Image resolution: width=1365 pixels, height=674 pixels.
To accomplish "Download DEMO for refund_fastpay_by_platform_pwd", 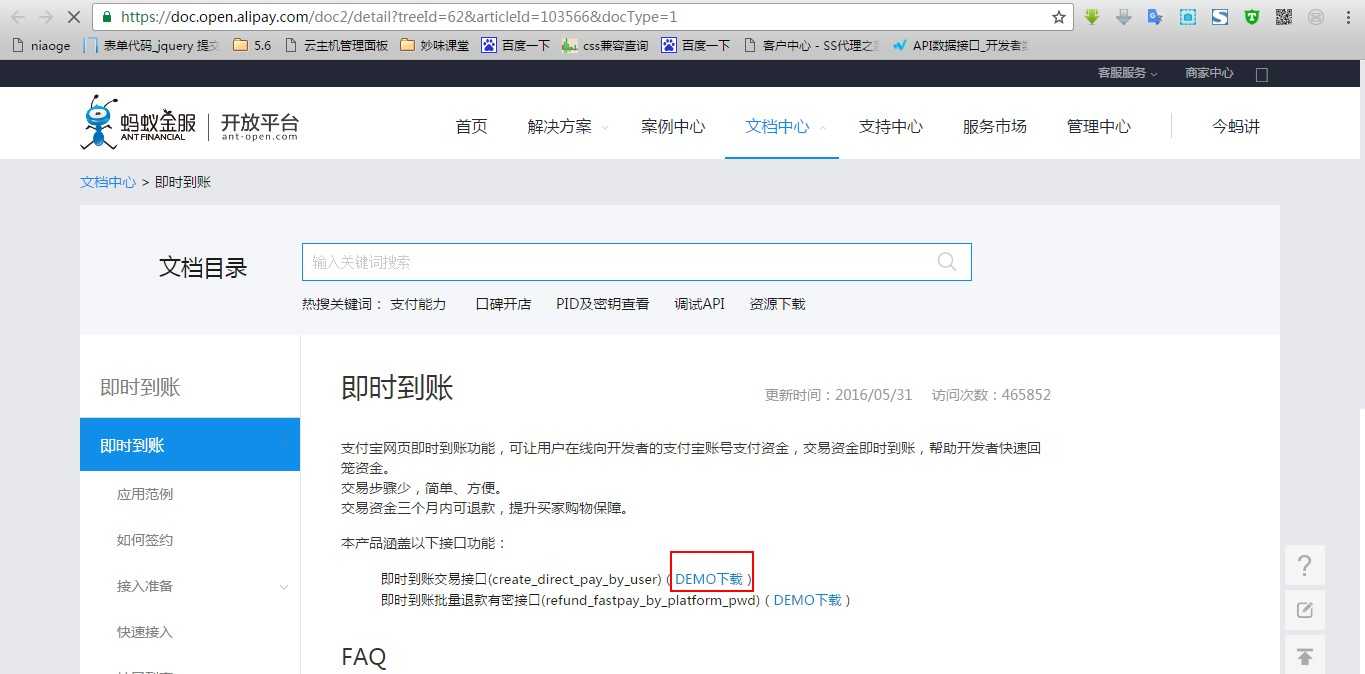I will click(807, 600).
